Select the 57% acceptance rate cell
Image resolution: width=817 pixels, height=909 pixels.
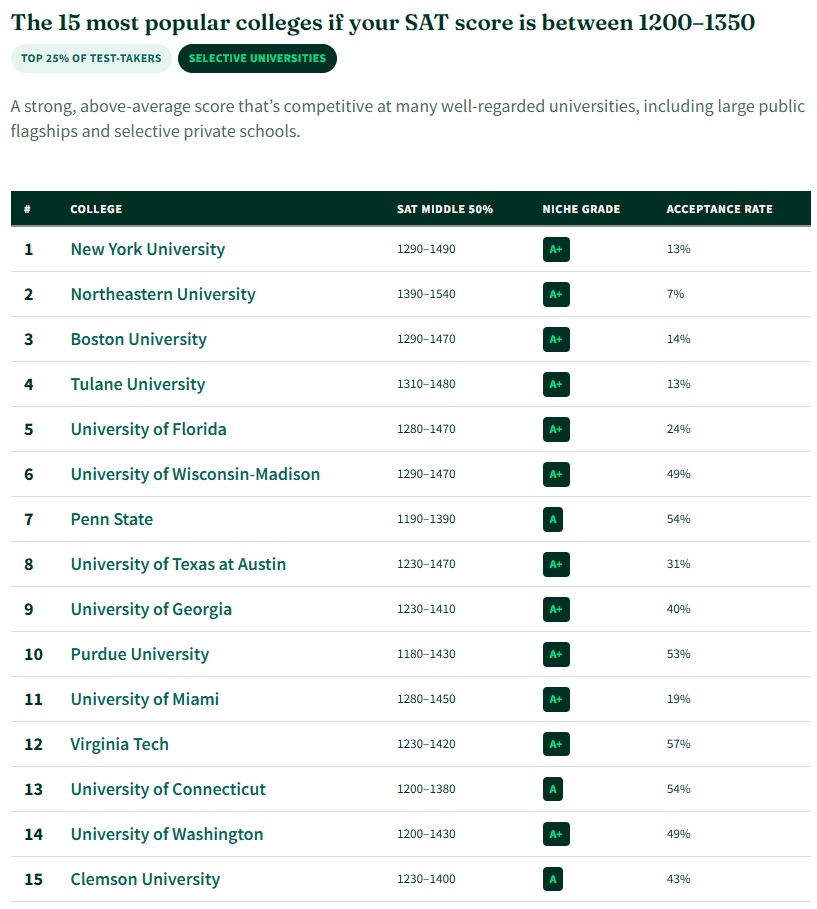pyautogui.click(x=678, y=744)
